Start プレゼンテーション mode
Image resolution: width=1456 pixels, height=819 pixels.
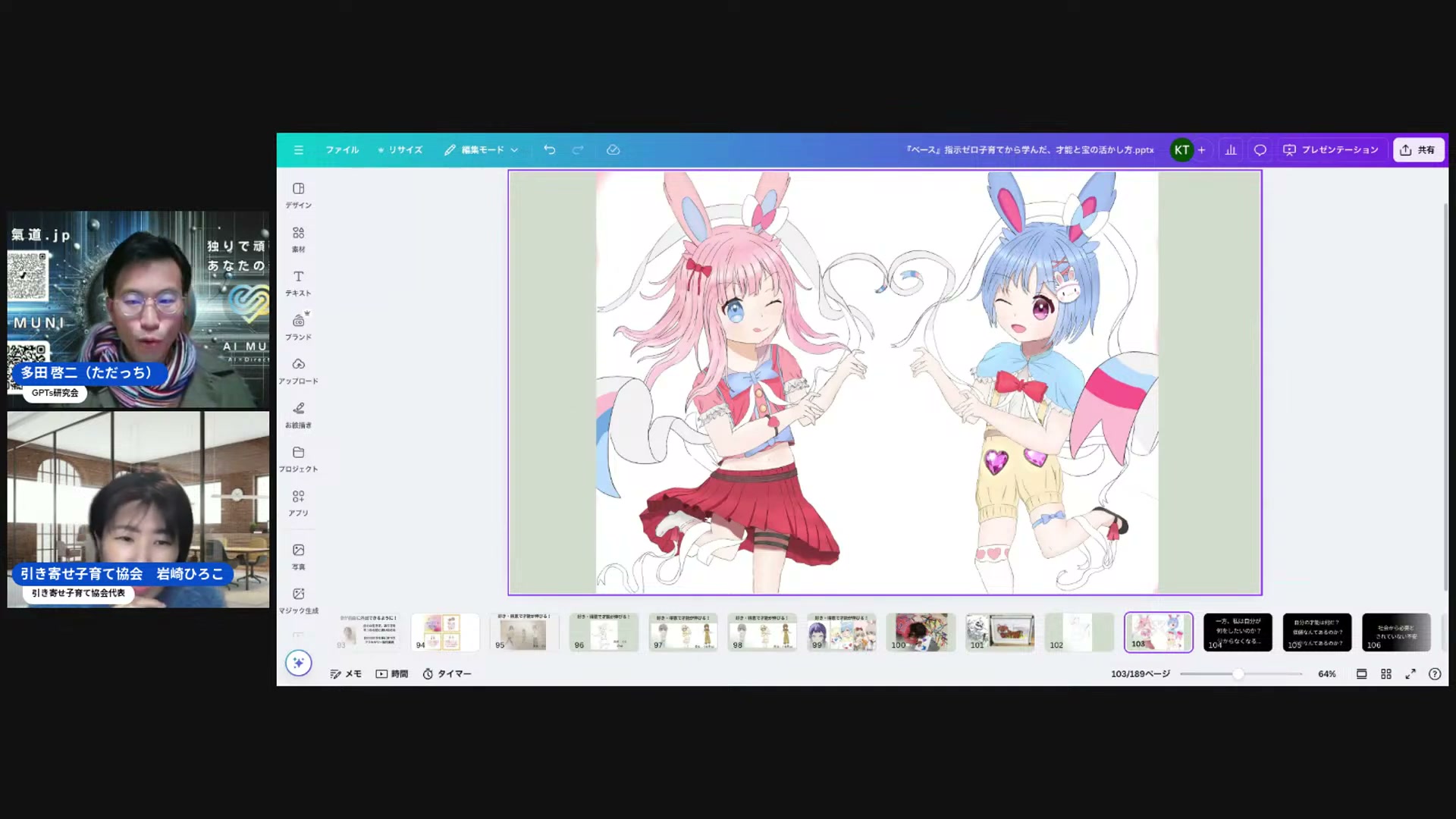pyautogui.click(x=1331, y=150)
